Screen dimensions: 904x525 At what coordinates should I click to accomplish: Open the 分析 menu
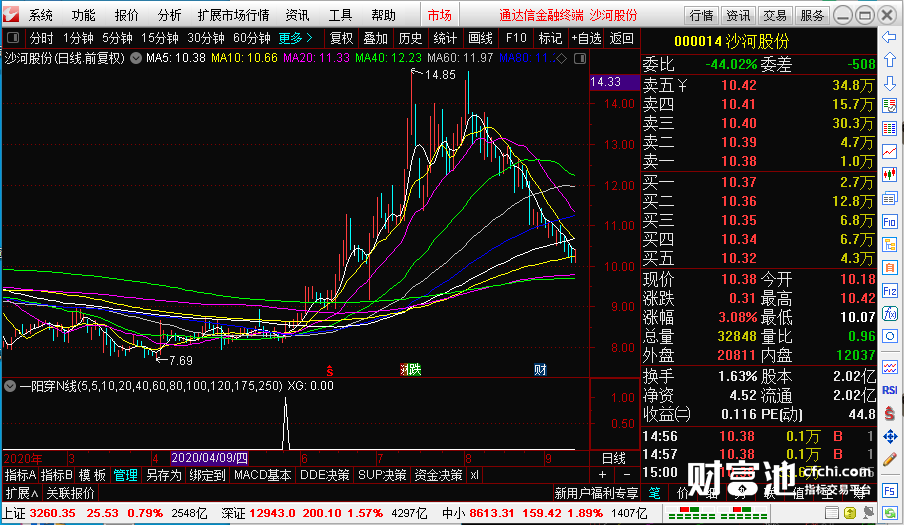[169, 15]
